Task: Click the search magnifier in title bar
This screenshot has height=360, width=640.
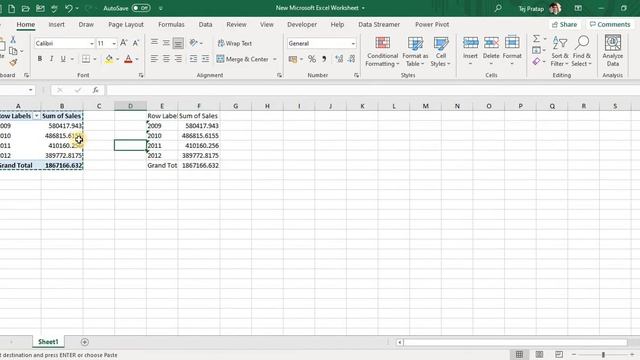Action: click(x=498, y=8)
